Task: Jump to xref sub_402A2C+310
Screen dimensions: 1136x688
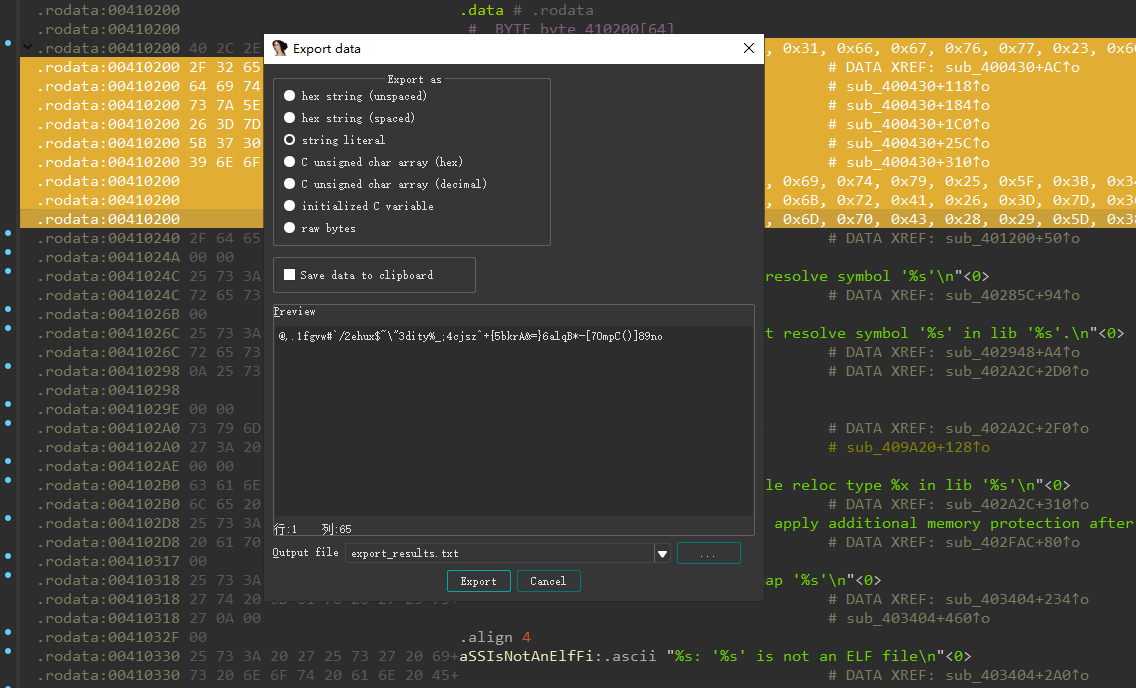Action: [x=1016, y=504]
